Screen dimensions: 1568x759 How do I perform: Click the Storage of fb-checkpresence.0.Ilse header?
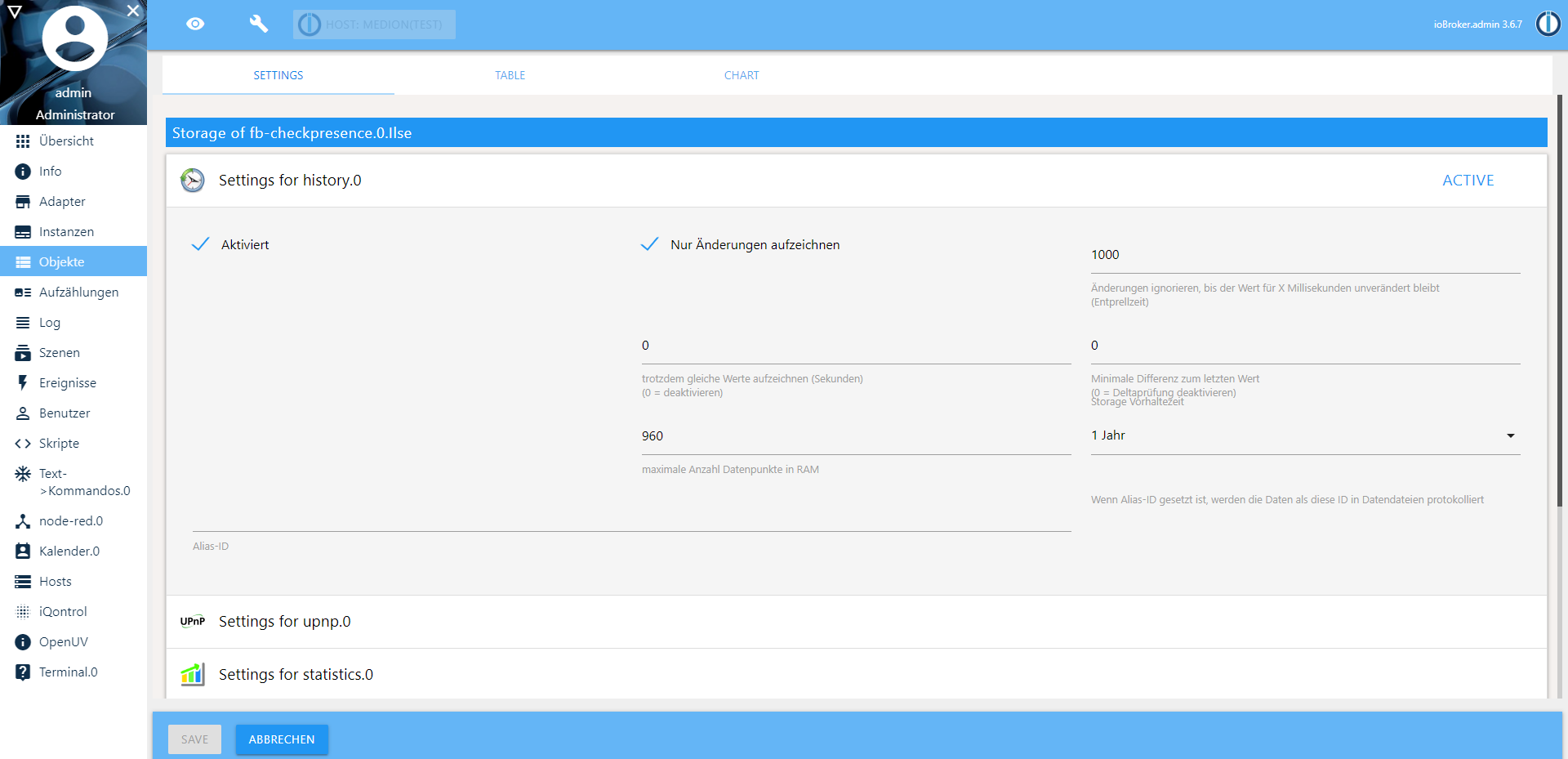(856, 133)
